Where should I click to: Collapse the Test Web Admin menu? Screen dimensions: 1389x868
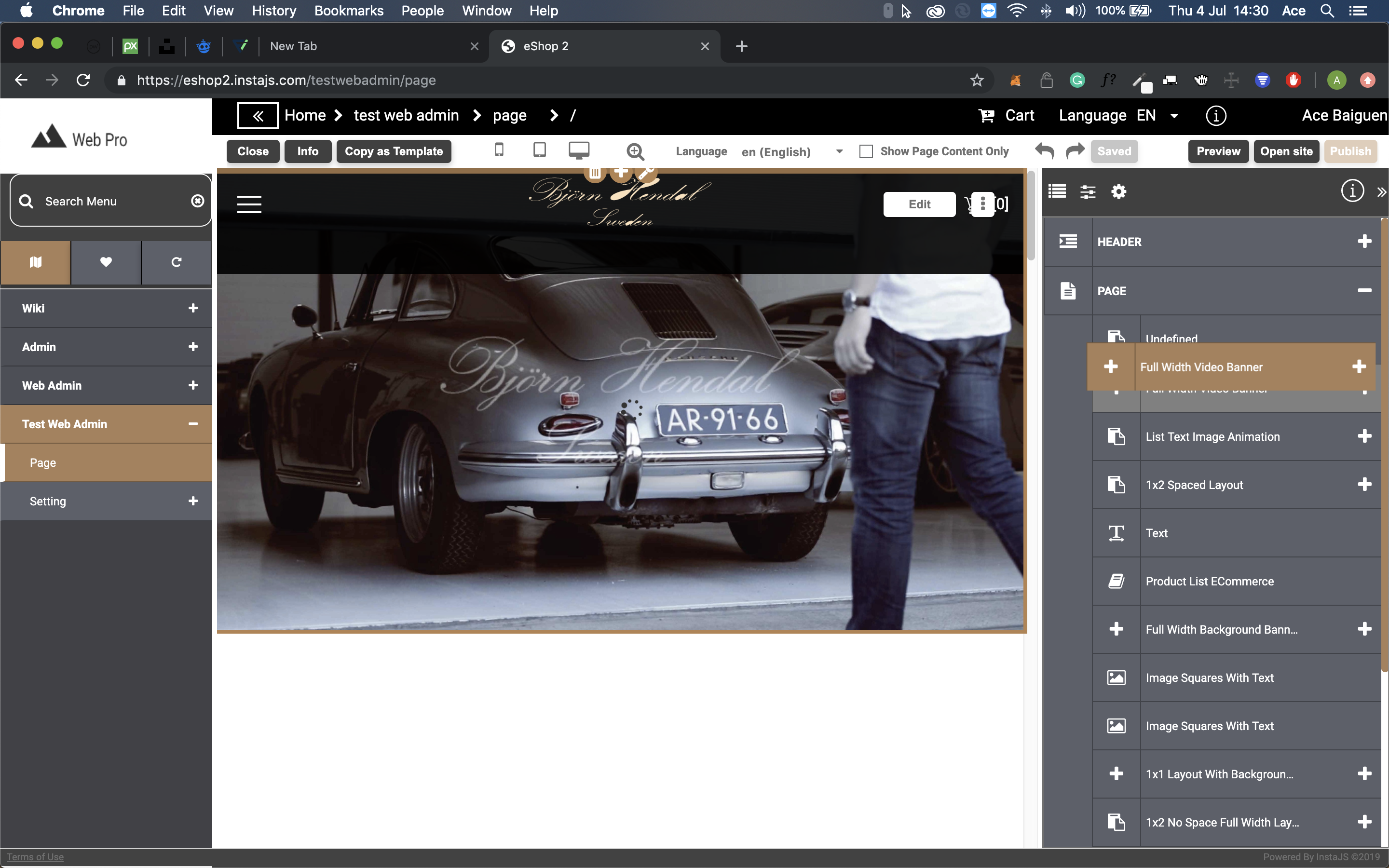click(x=193, y=424)
